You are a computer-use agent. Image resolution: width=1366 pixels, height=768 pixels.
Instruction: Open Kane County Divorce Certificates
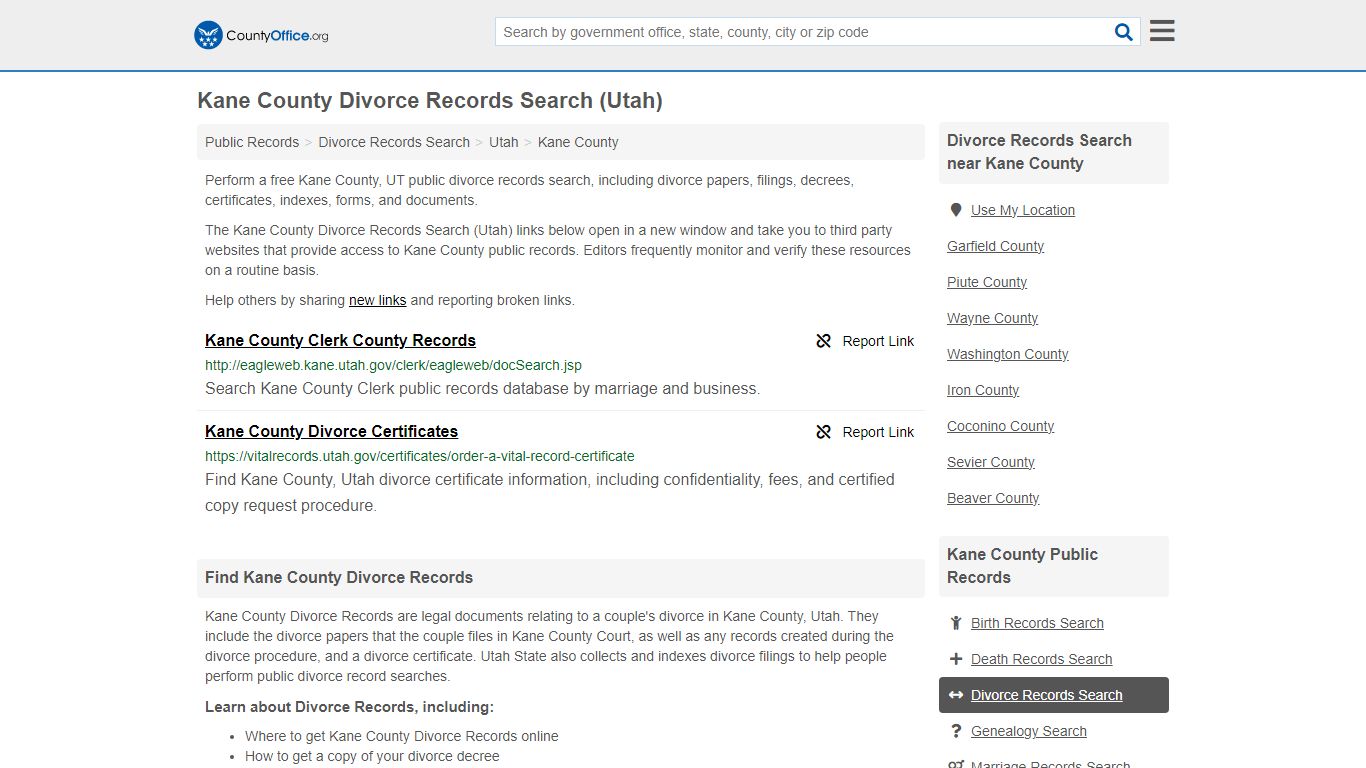(x=331, y=431)
